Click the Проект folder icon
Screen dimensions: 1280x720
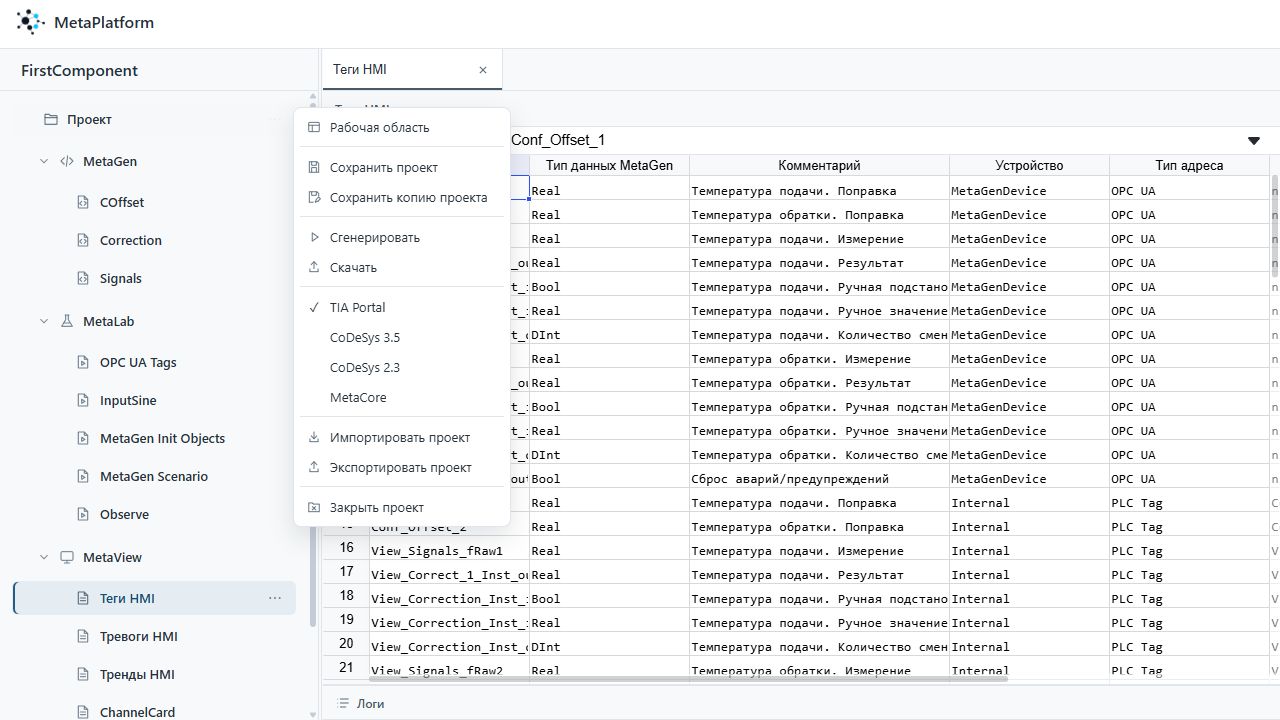click(x=51, y=119)
